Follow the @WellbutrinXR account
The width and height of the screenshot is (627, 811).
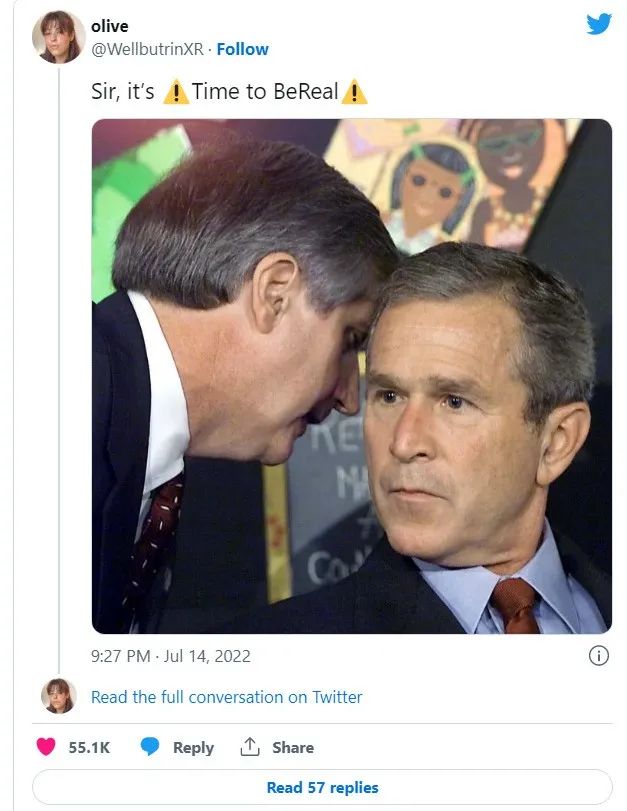tap(243, 49)
